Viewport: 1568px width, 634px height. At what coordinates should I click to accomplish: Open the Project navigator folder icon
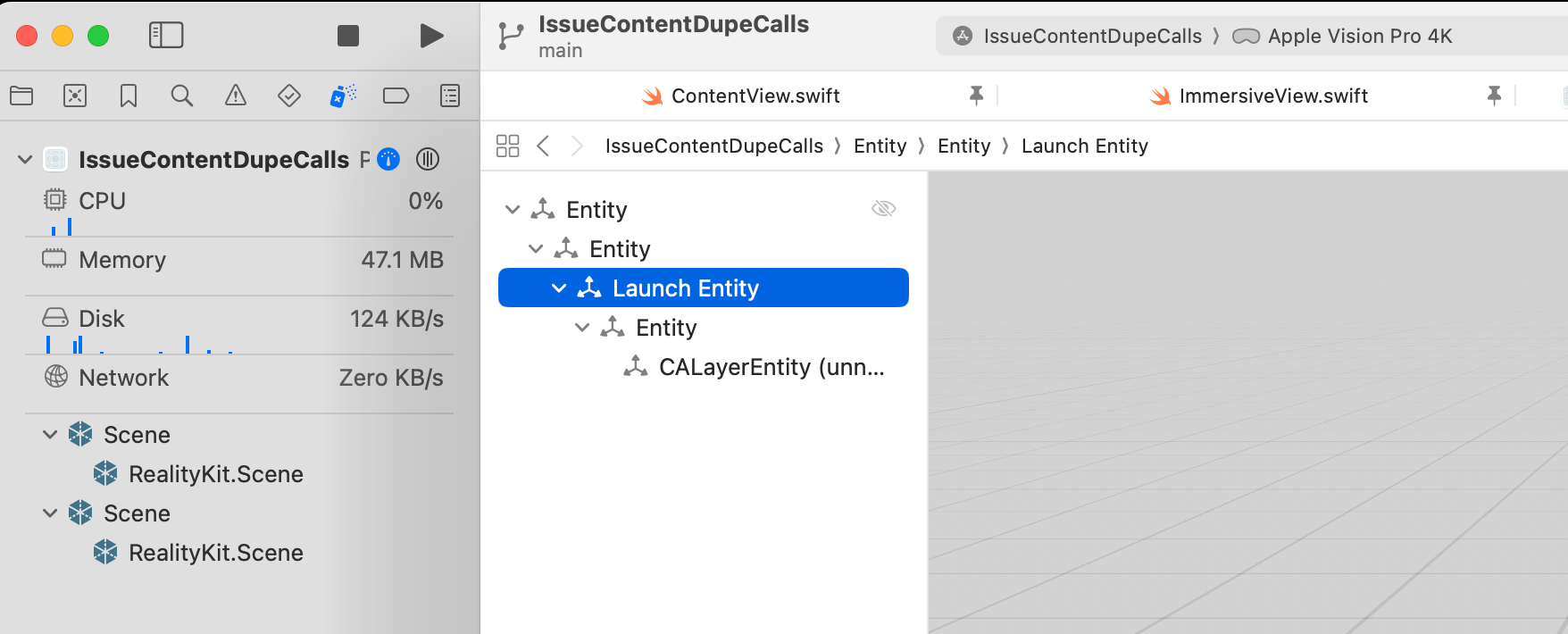tap(21, 96)
